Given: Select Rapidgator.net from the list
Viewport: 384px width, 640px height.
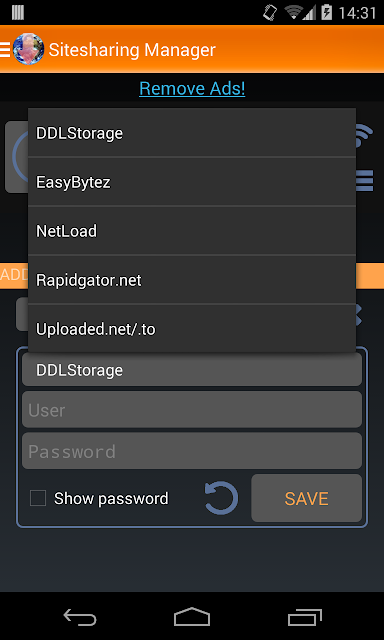Looking at the screenshot, I should 192,280.
